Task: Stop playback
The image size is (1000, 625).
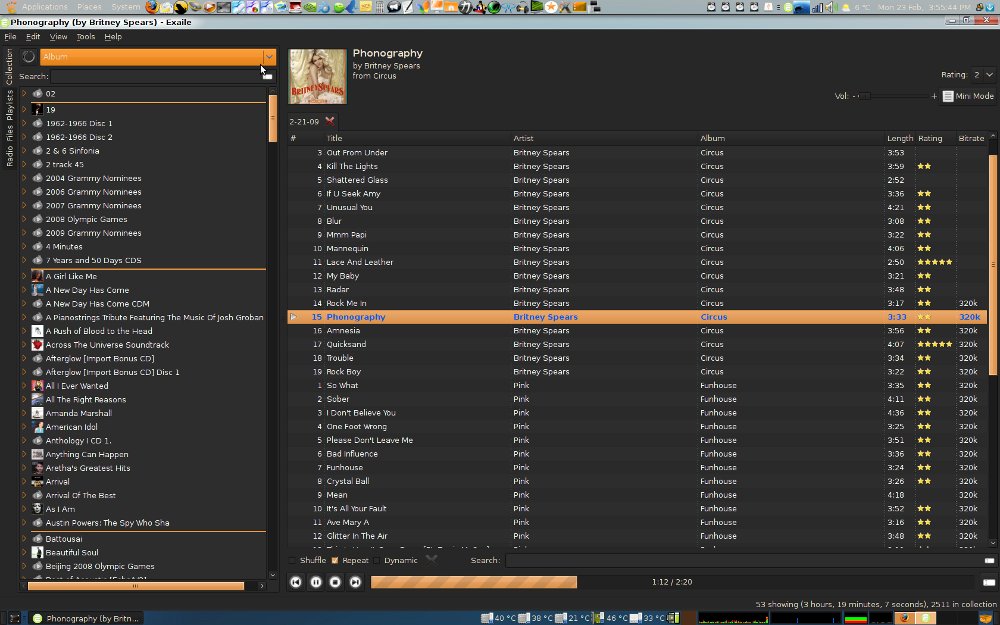Action: [335, 582]
